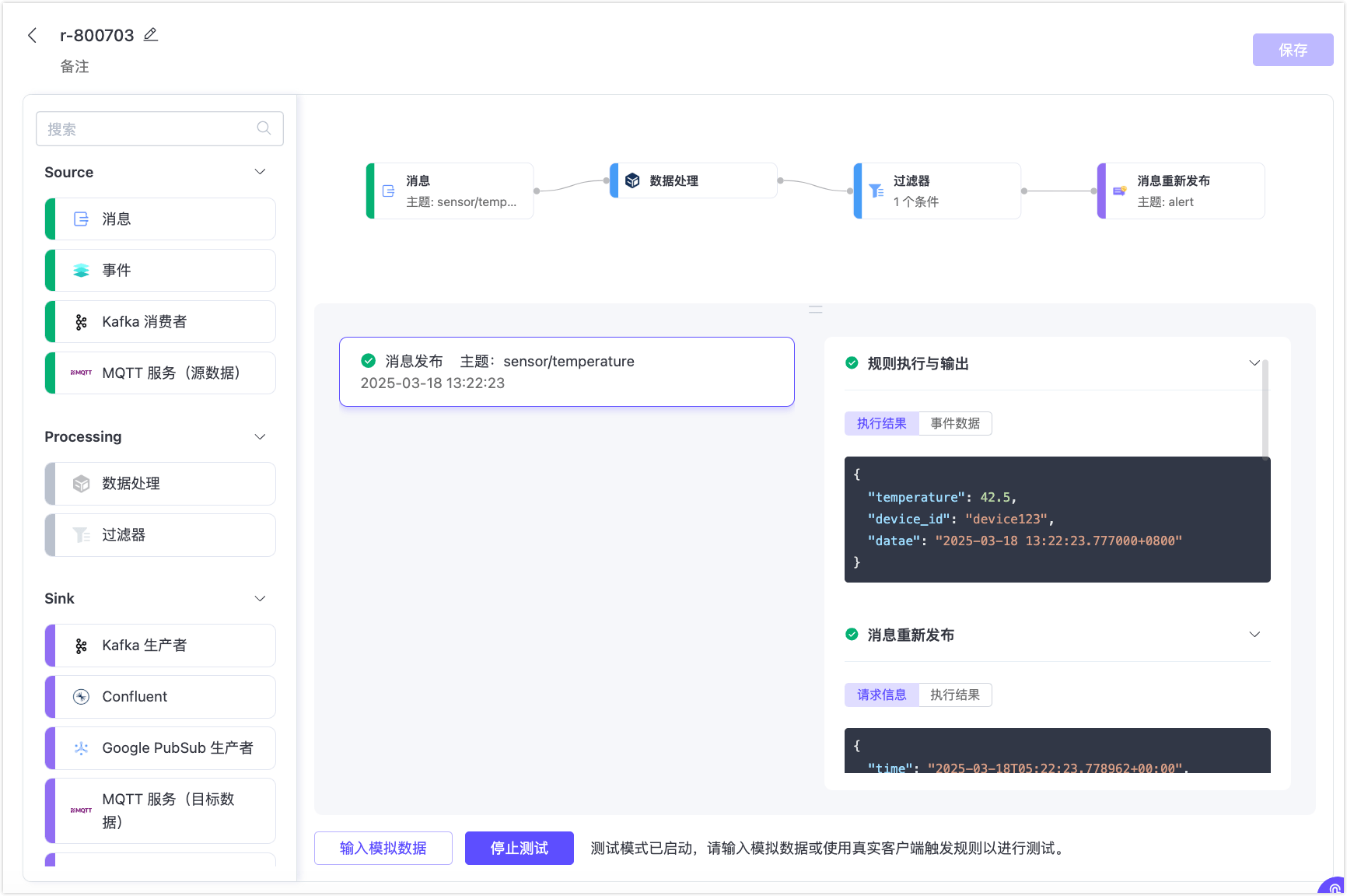Click the results panel vertical scrollbar
The image size is (1347, 896).
[1265, 408]
